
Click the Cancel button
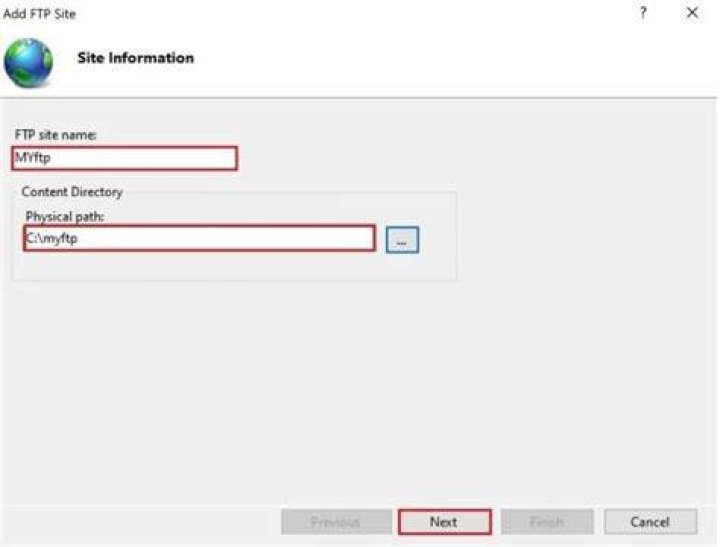click(x=650, y=522)
